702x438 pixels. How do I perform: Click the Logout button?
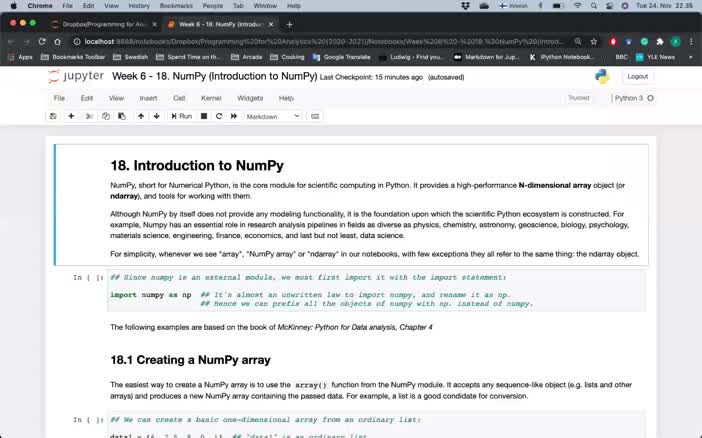coord(638,77)
